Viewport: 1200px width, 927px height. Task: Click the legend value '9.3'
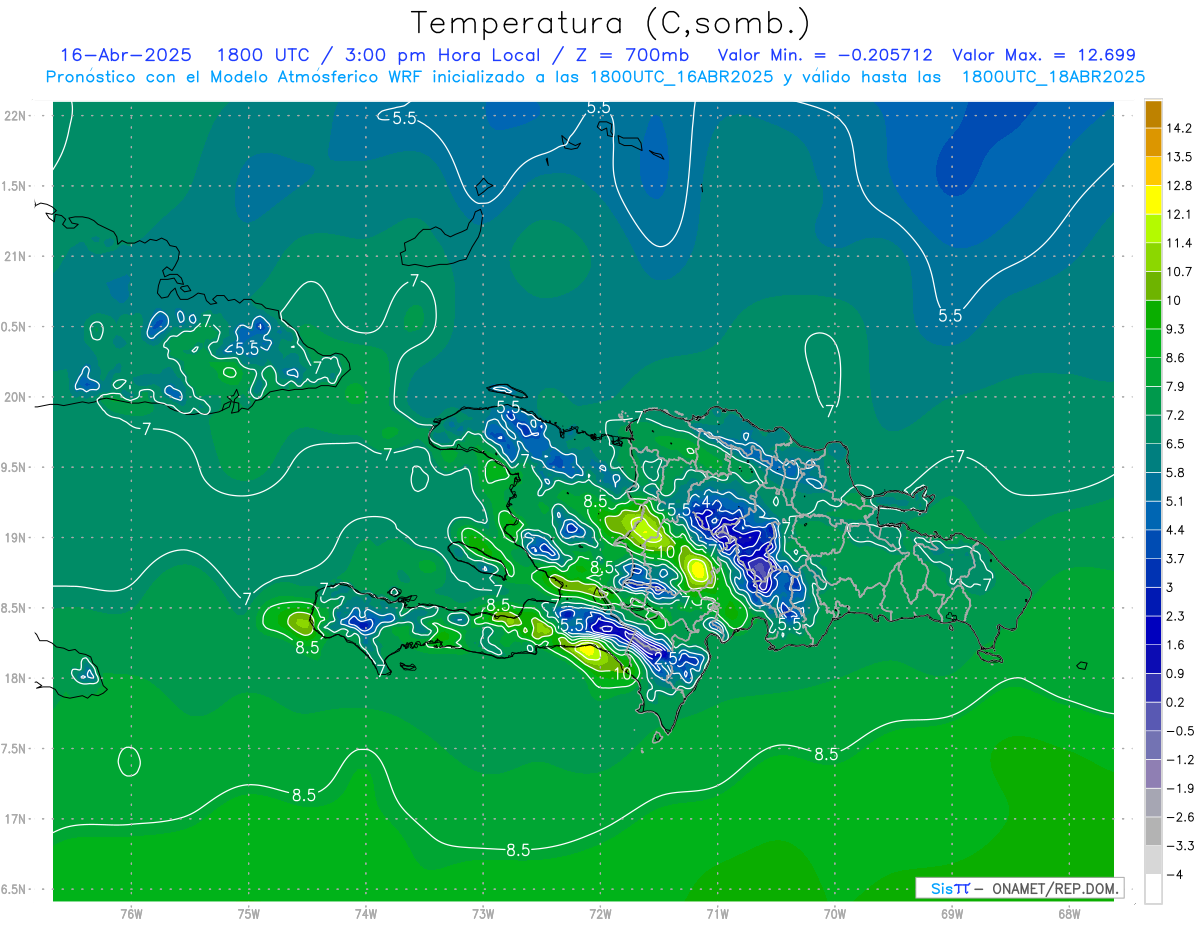click(1174, 329)
